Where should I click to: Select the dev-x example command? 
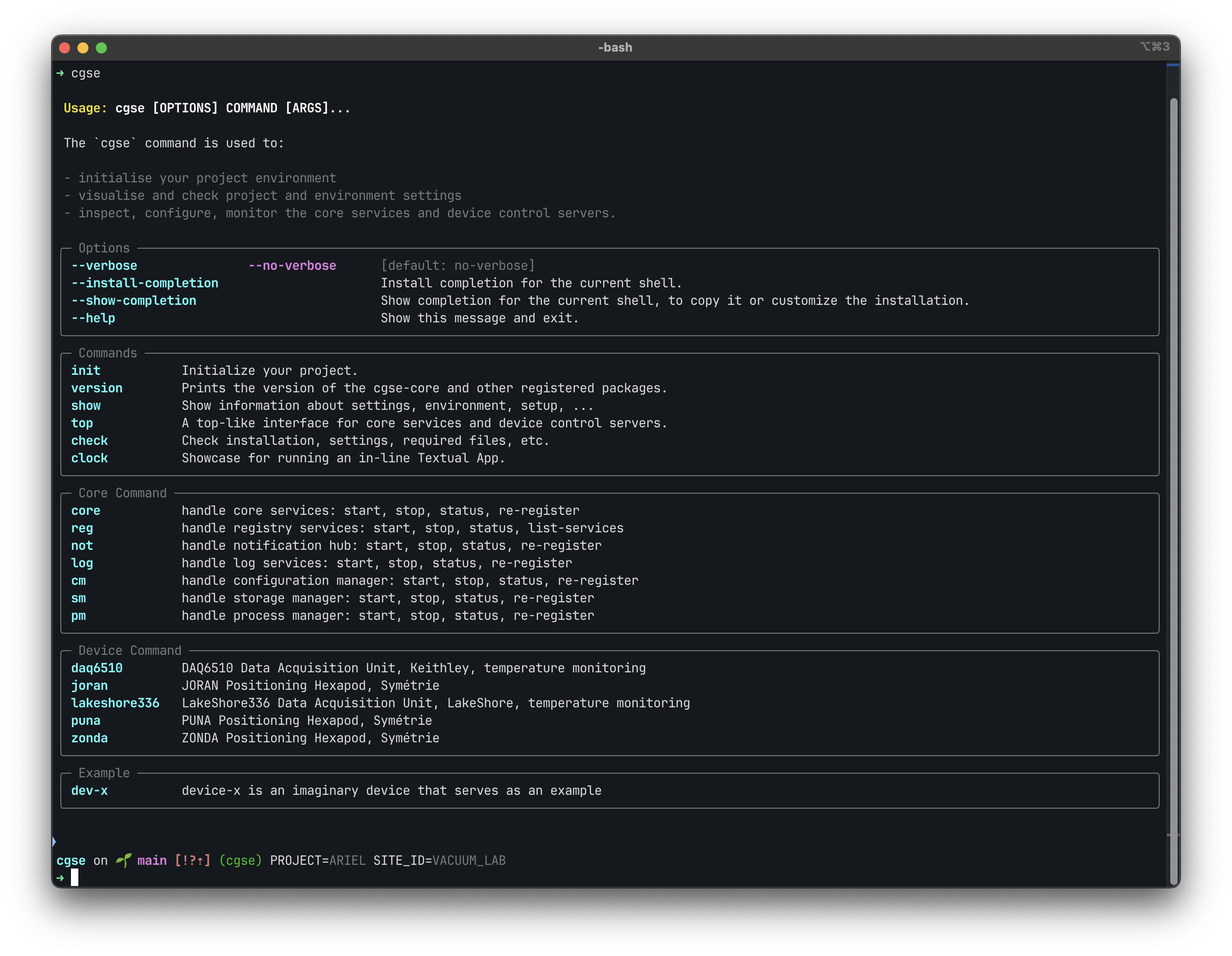tap(89, 790)
